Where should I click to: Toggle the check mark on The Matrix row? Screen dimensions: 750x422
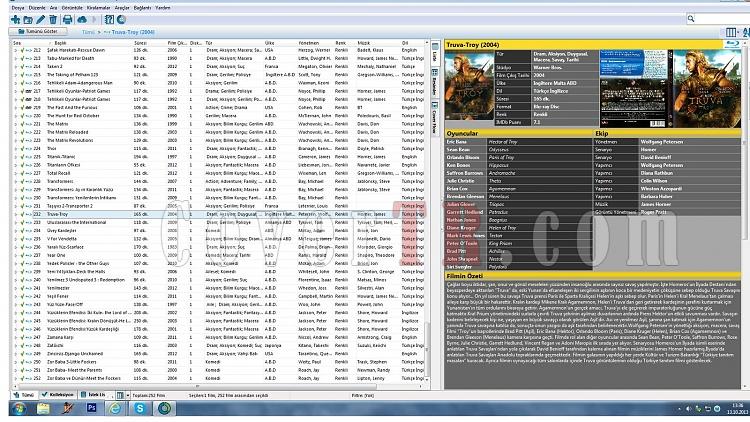(22, 124)
